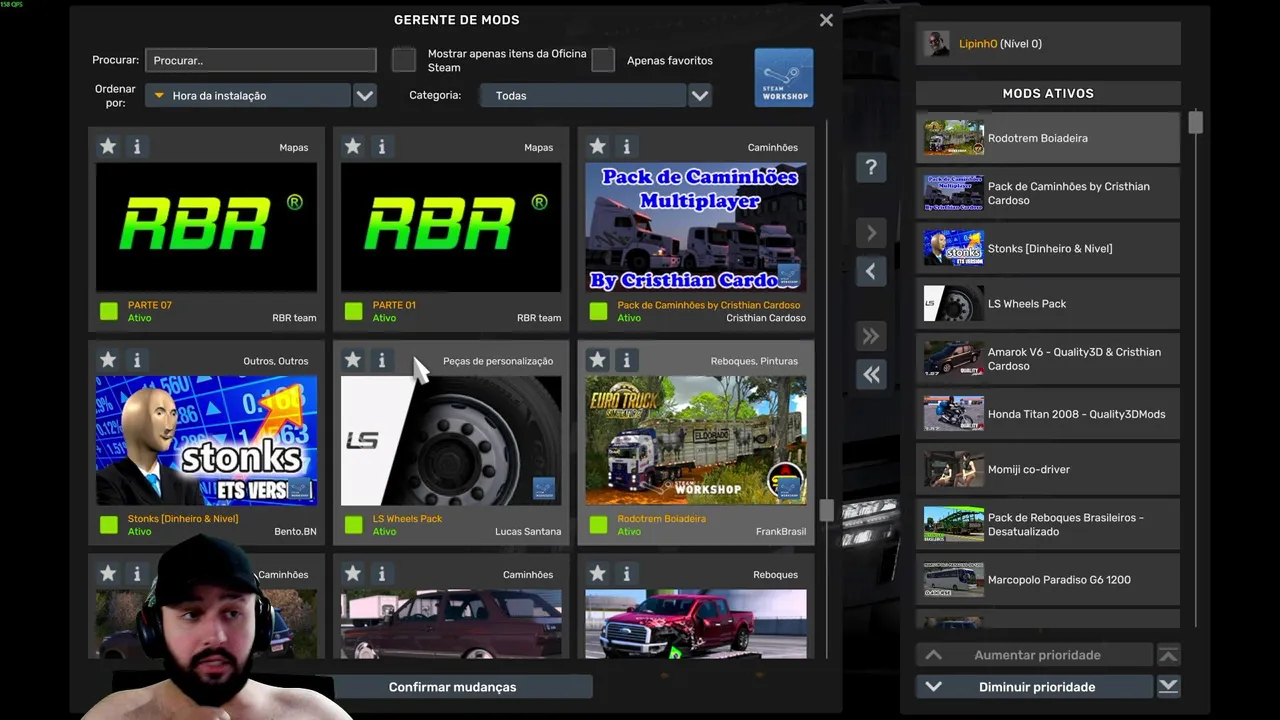The image size is (1280, 720).
Task: Star the Stonks mod as favorite
Action: (x=108, y=360)
